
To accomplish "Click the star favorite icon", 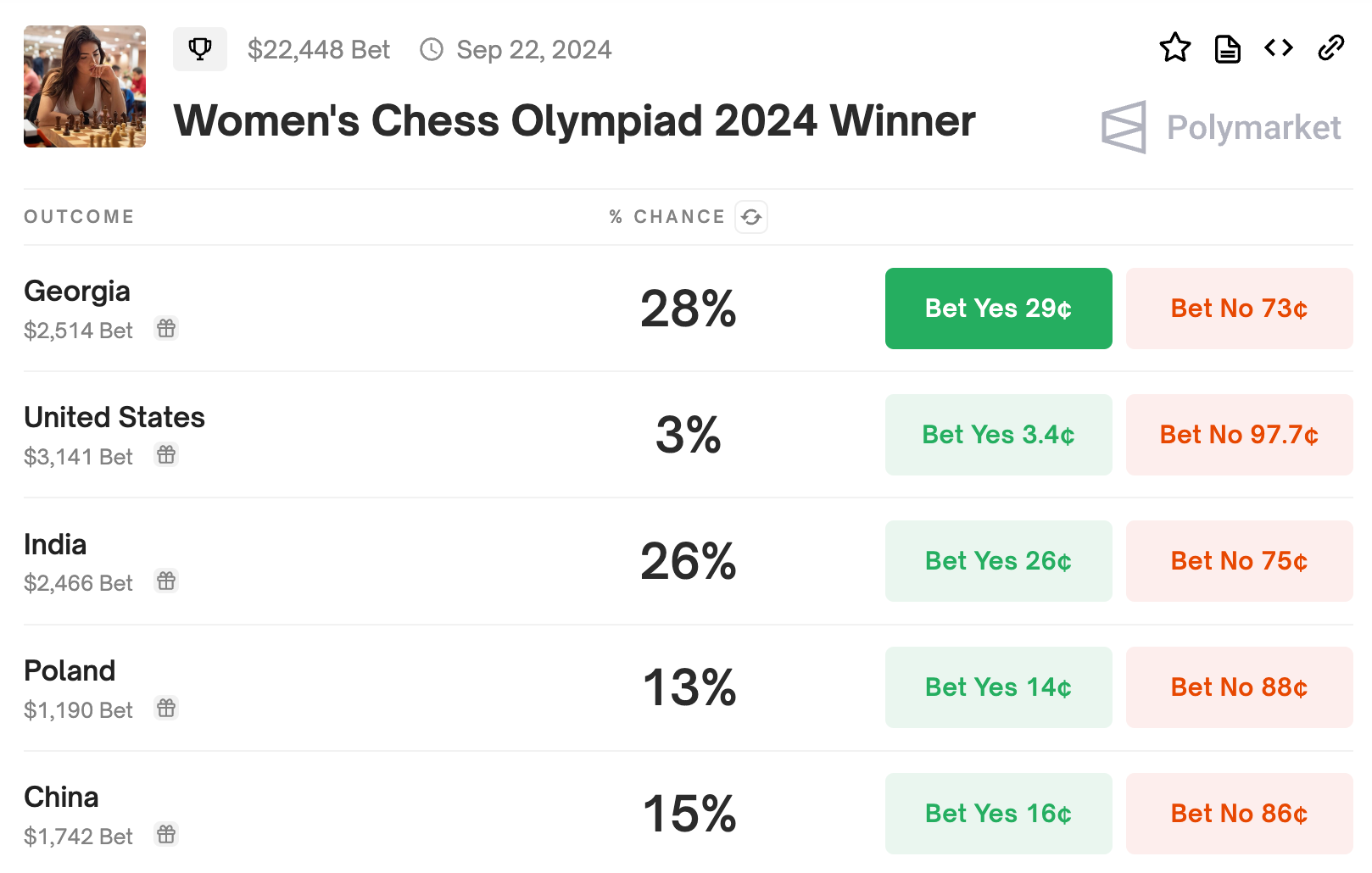I will click(x=1174, y=48).
